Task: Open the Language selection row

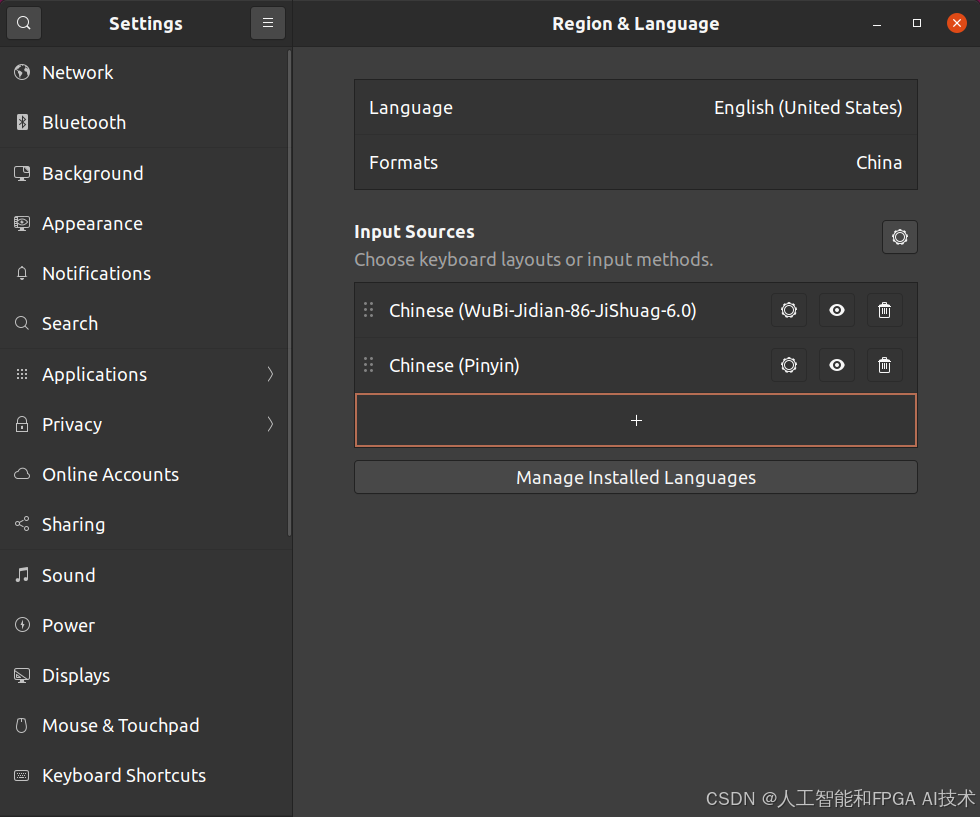Action: tap(636, 108)
